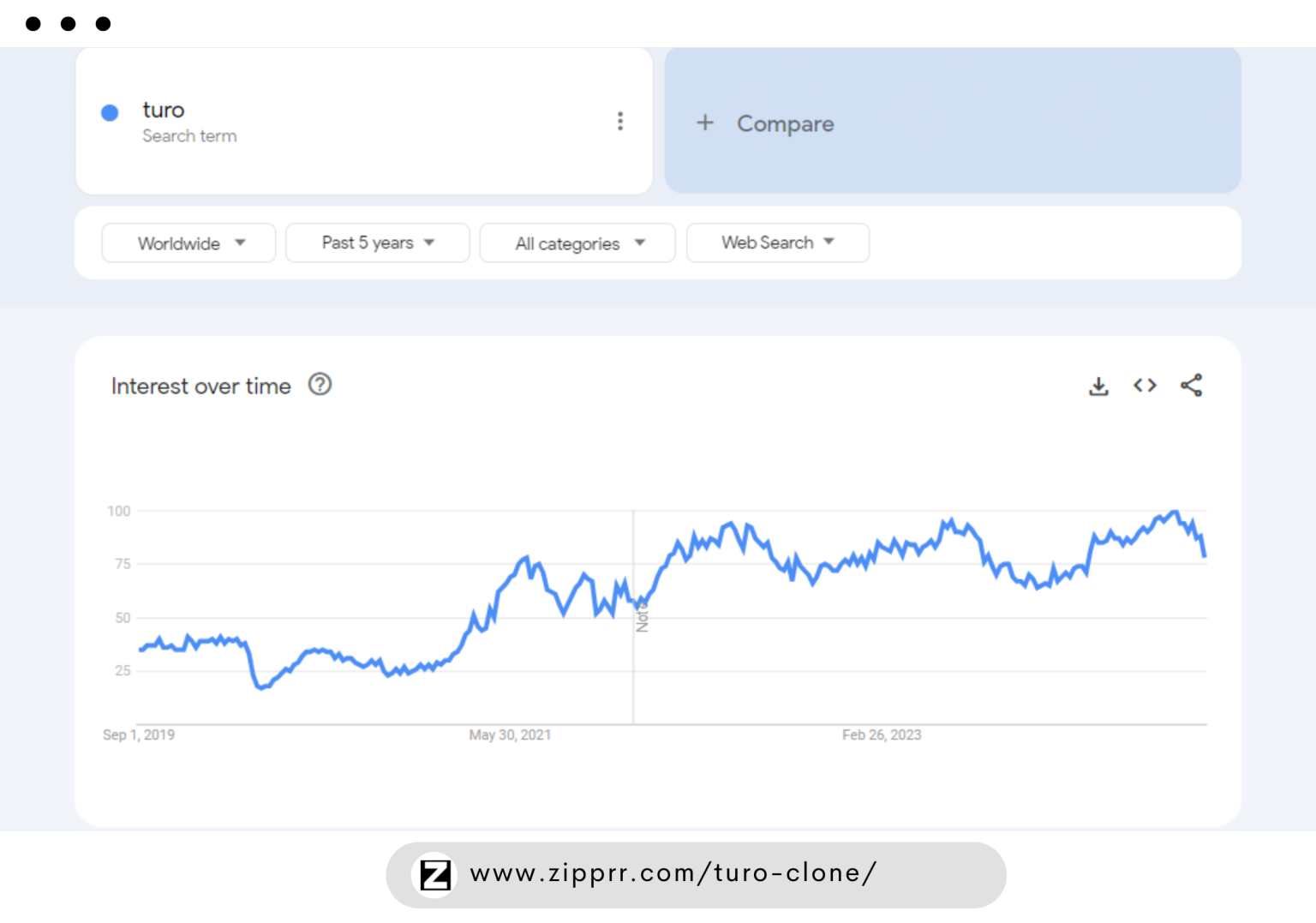Click the blue turo color dot
The image size is (1316, 923).
pyautogui.click(x=110, y=113)
